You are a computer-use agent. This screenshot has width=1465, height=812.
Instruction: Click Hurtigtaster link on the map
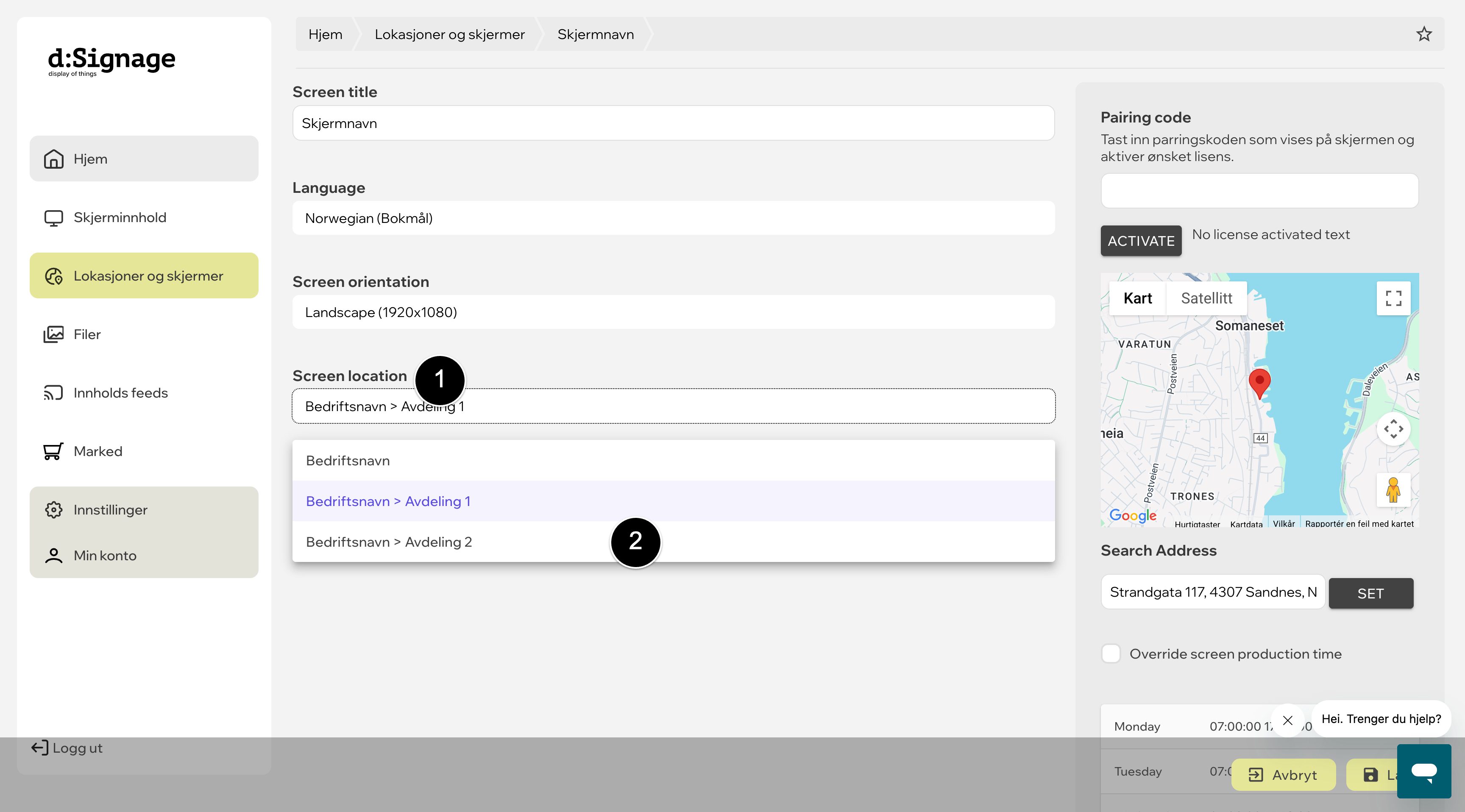pos(1197,524)
